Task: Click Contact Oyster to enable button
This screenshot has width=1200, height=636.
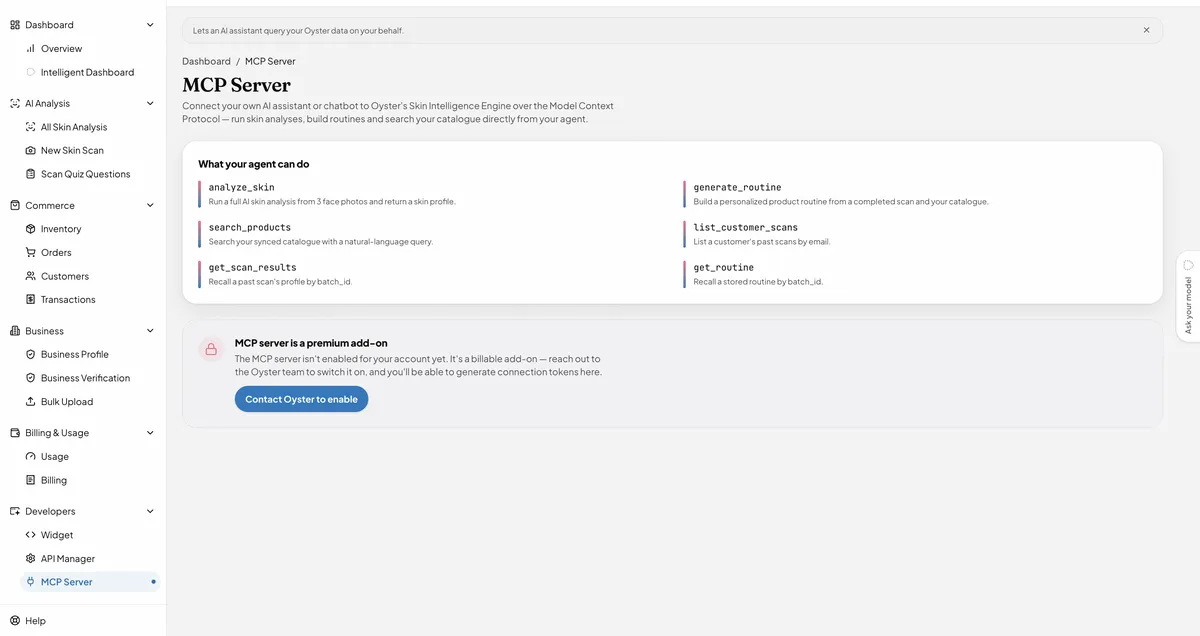Action: pyautogui.click(x=301, y=399)
